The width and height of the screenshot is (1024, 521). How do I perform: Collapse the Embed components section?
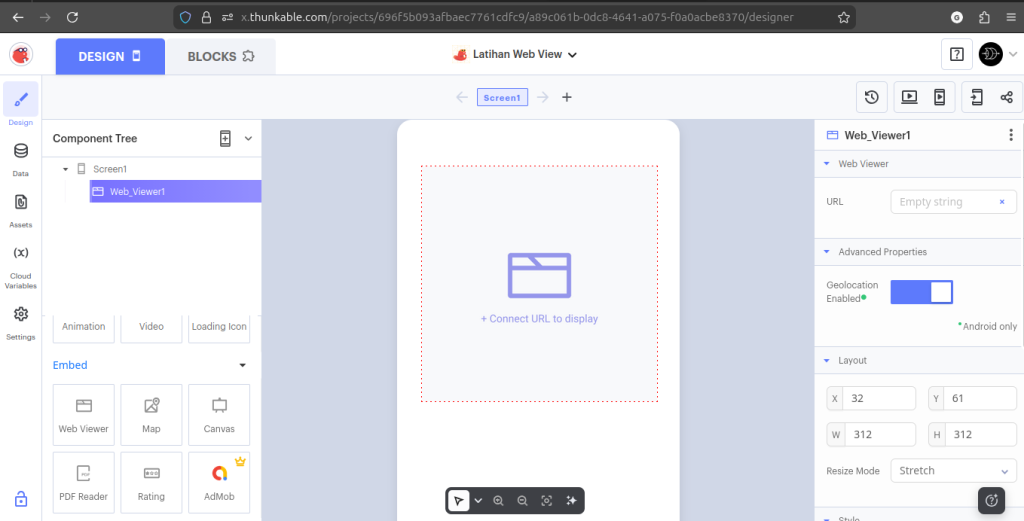pyautogui.click(x=242, y=365)
